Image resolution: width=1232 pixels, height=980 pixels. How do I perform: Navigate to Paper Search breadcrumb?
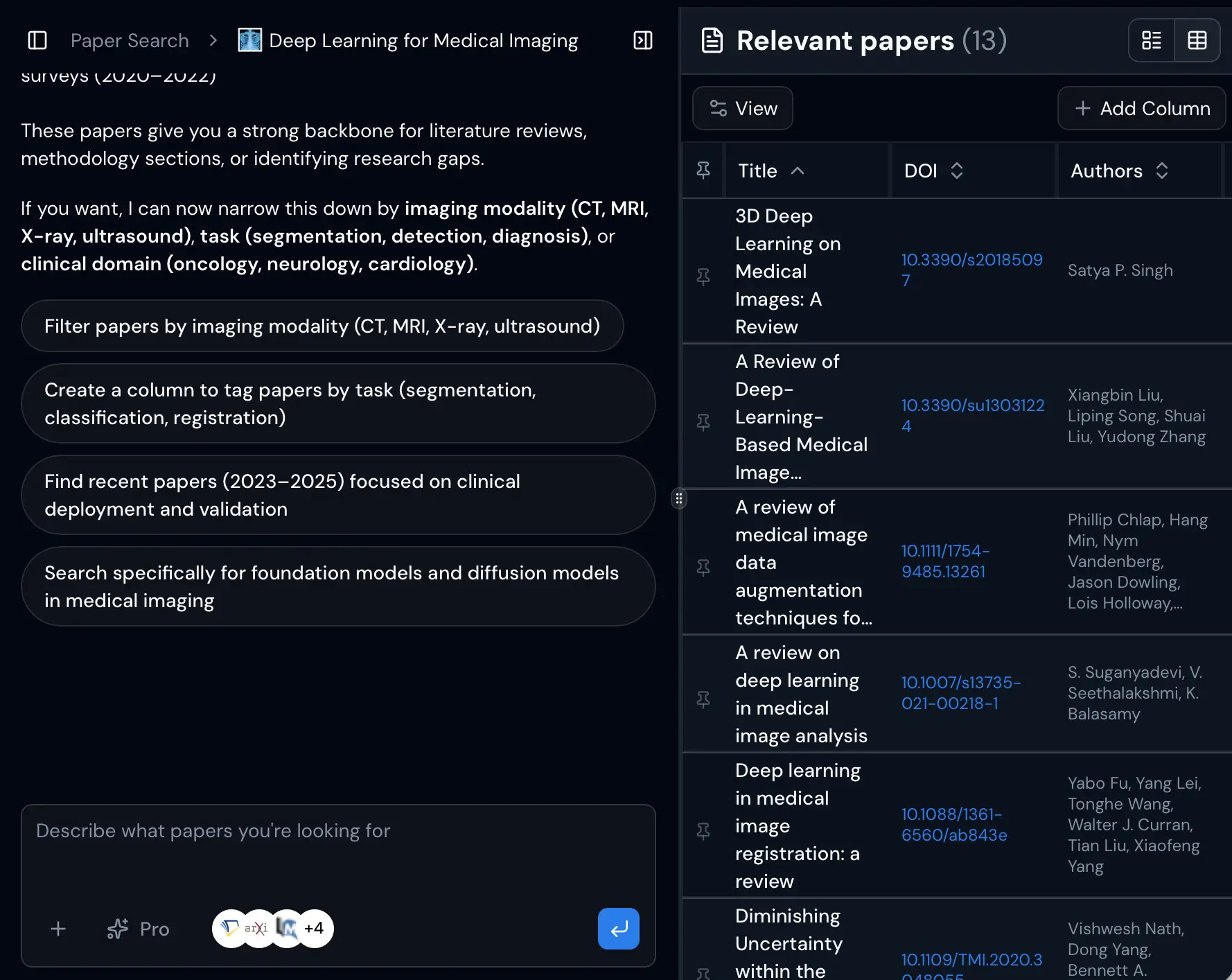tap(129, 40)
